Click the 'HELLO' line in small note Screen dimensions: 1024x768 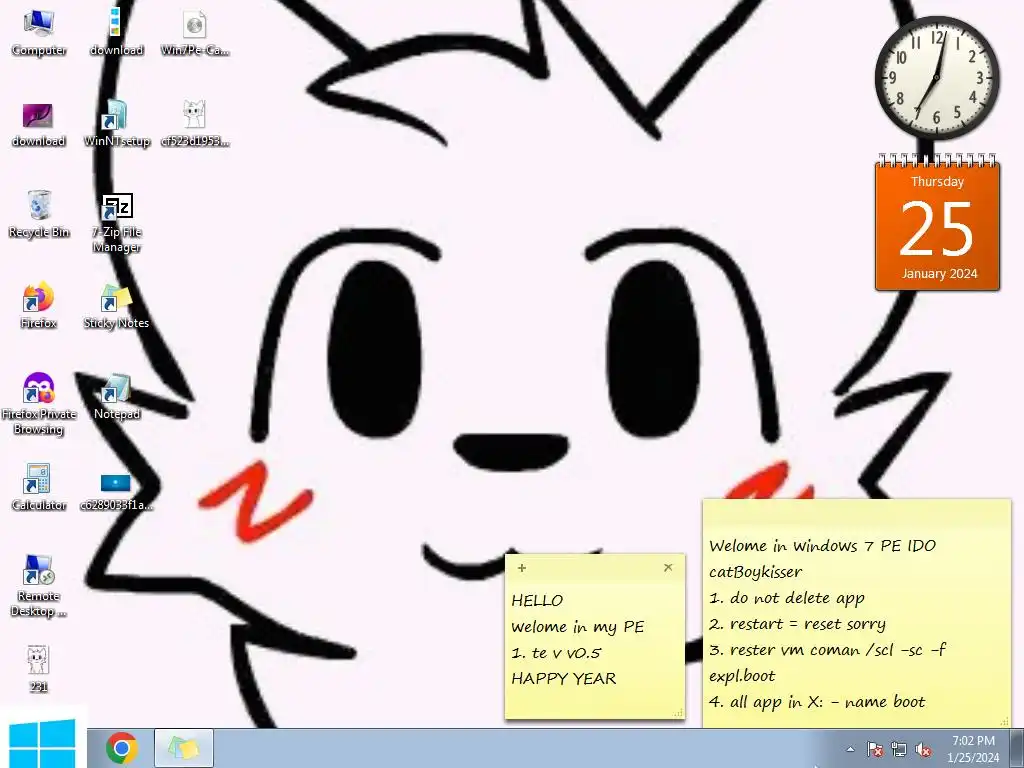pos(537,600)
